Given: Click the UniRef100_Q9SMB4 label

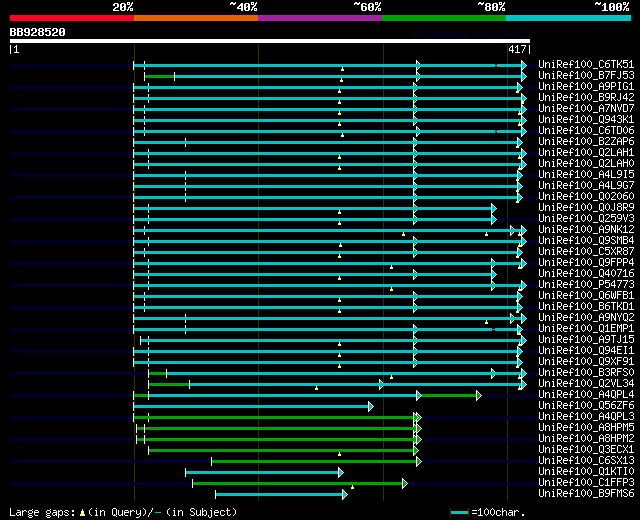Looking at the screenshot, I should [586, 241].
